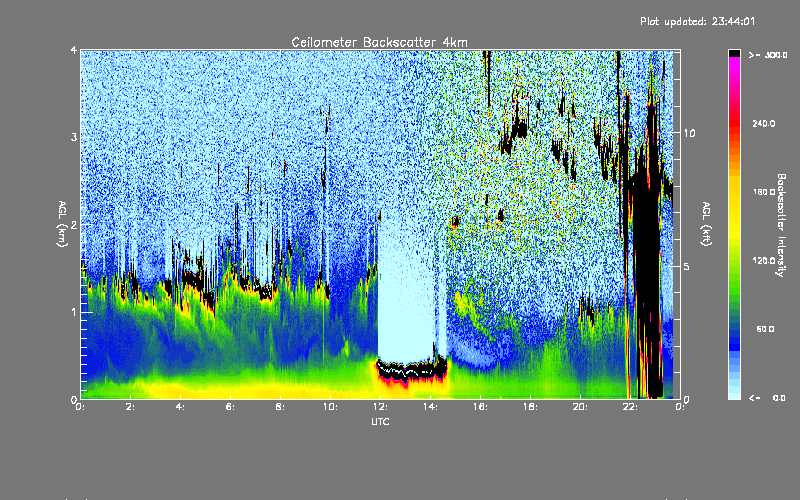Click the "<= 0.0" colorbar label
Screen dimensions: 800x500
(768, 397)
